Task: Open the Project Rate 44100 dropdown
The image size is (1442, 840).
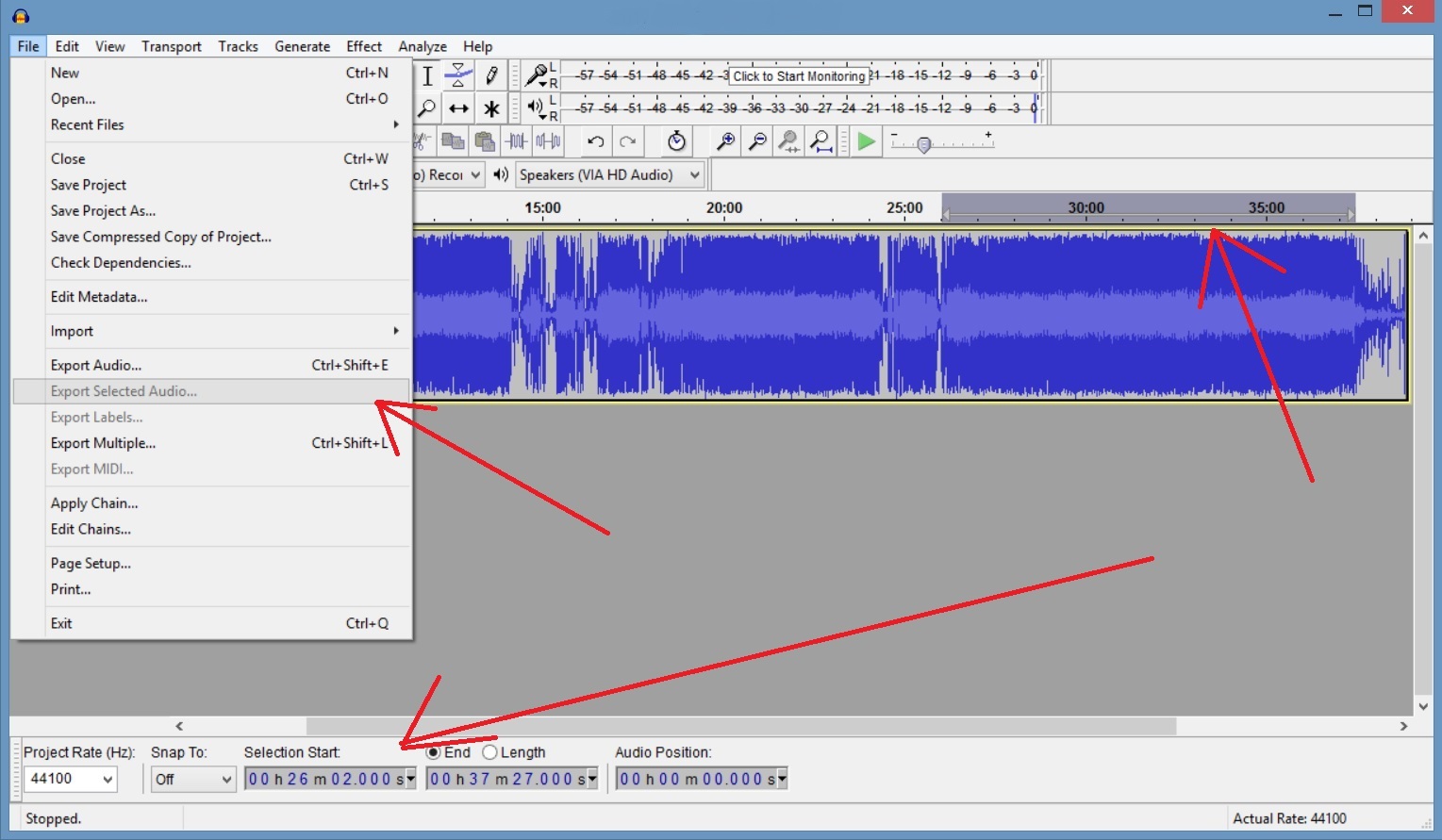Action: 108,779
